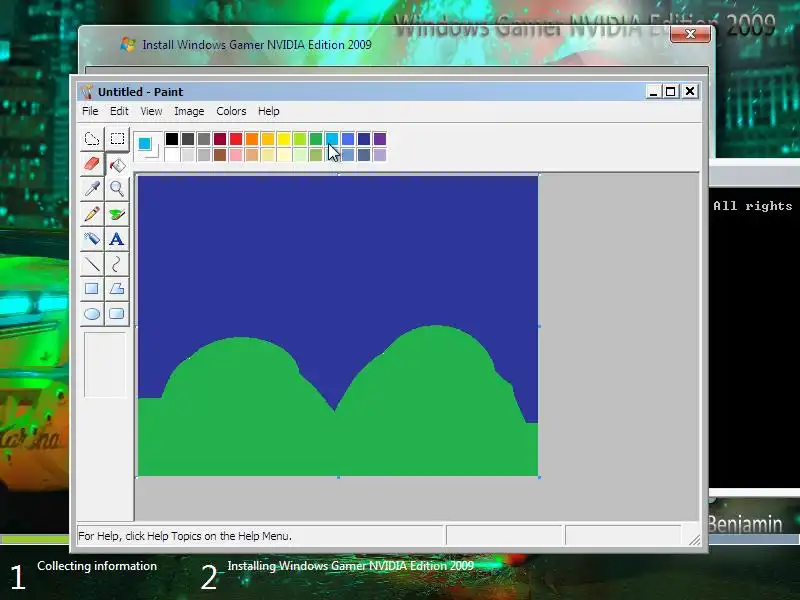
Task: Activate the Text tool
Action: tap(117, 239)
